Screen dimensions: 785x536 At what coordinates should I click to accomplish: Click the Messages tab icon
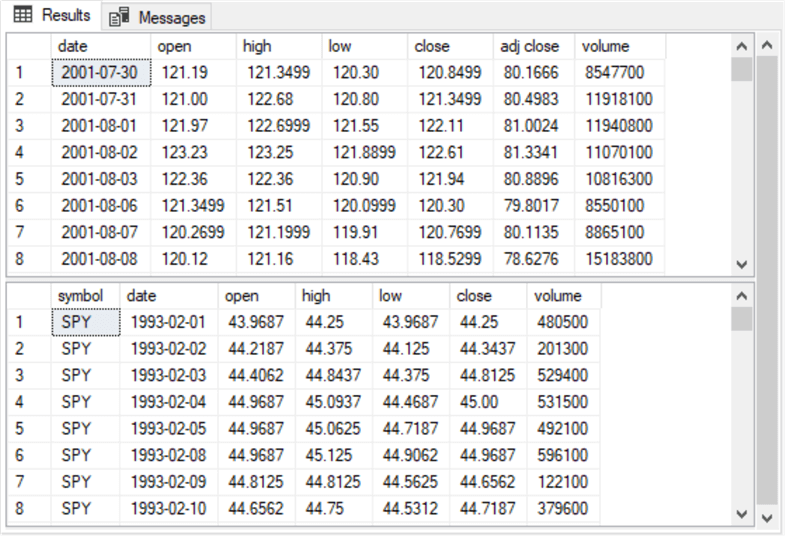119,18
